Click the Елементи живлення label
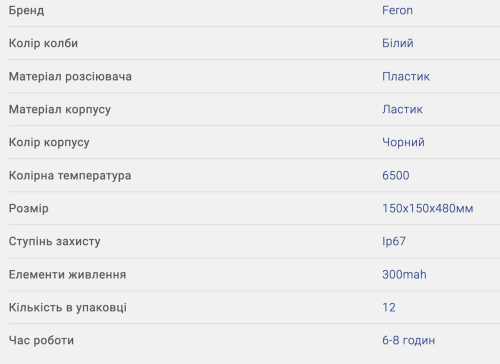500x364 pixels. tap(67, 275)
